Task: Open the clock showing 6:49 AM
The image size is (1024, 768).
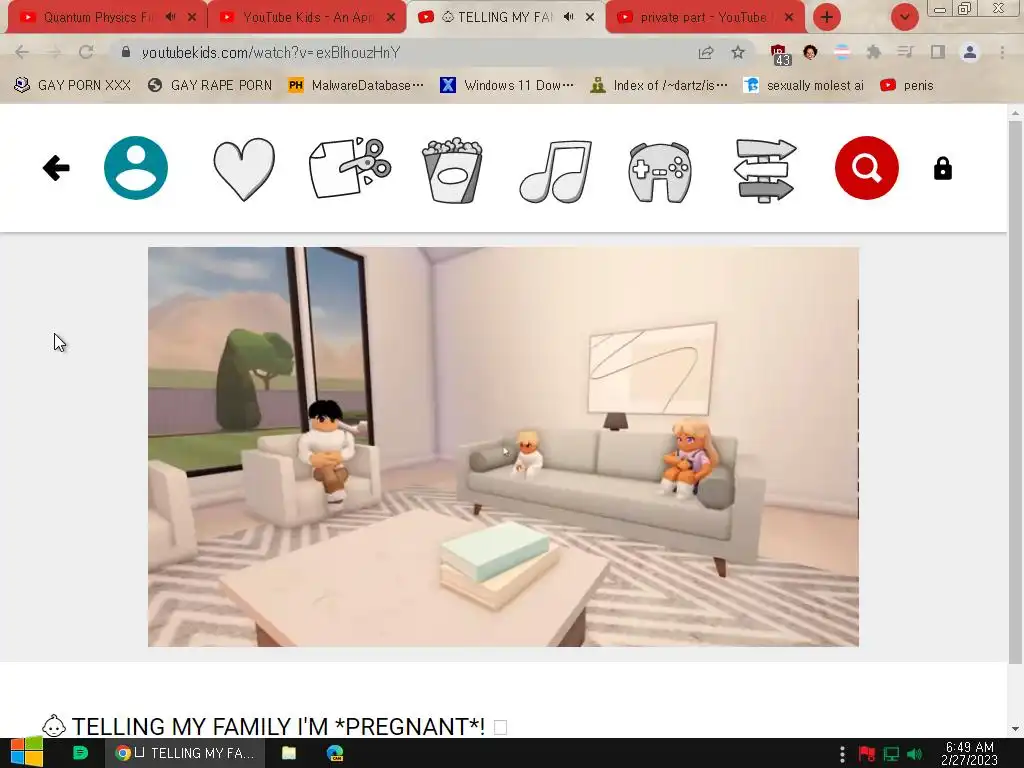Action: coord(970,753)
